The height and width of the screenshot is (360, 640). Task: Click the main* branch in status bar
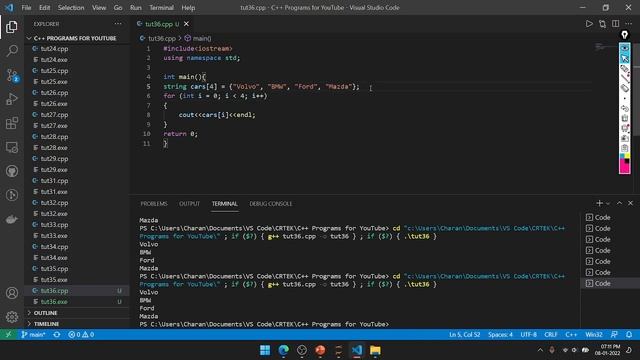[x=33, y=335]
